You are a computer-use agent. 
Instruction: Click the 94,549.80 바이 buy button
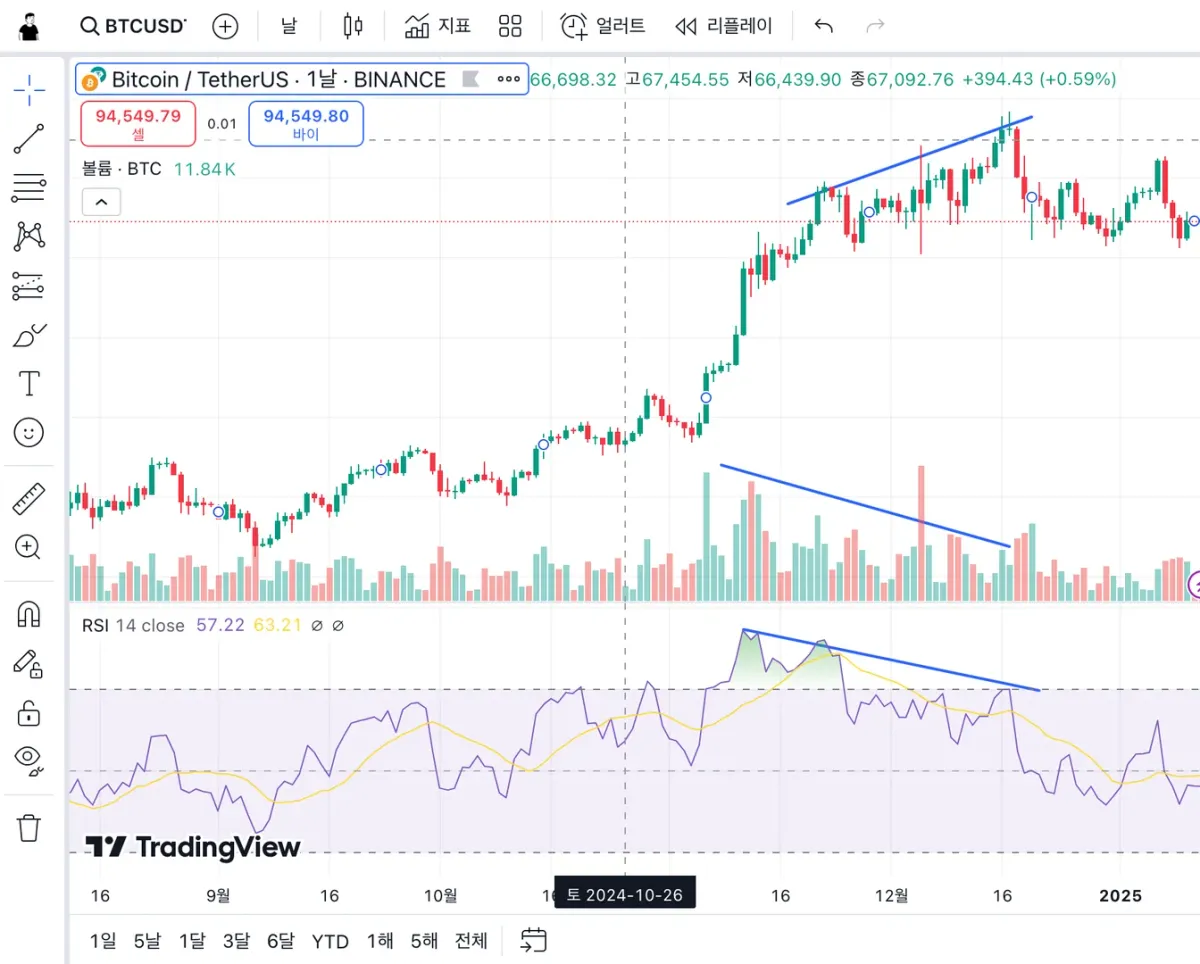tap(306, 124)
